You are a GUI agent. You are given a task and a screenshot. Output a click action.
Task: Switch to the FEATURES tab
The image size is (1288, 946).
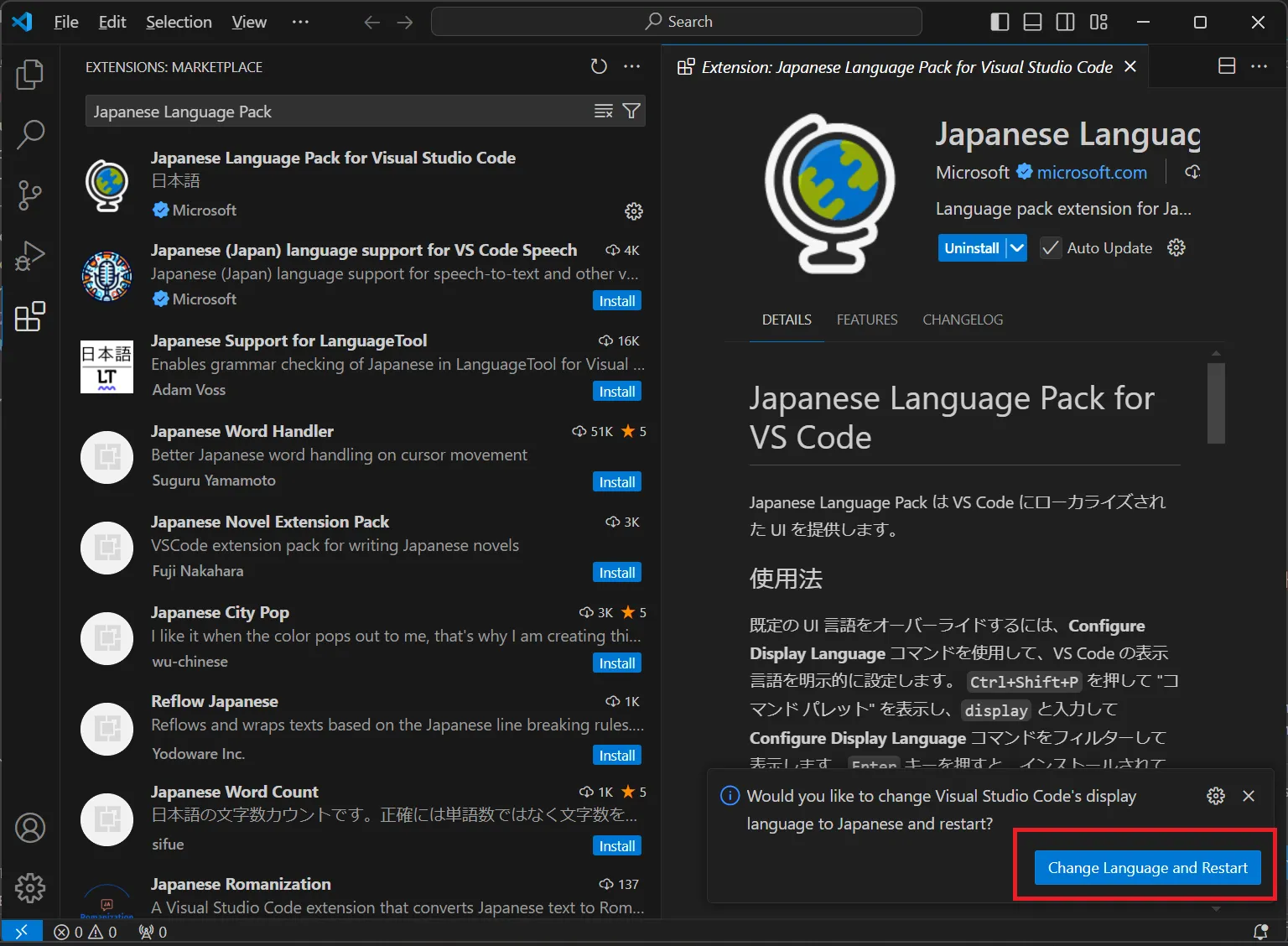point(867,320)
